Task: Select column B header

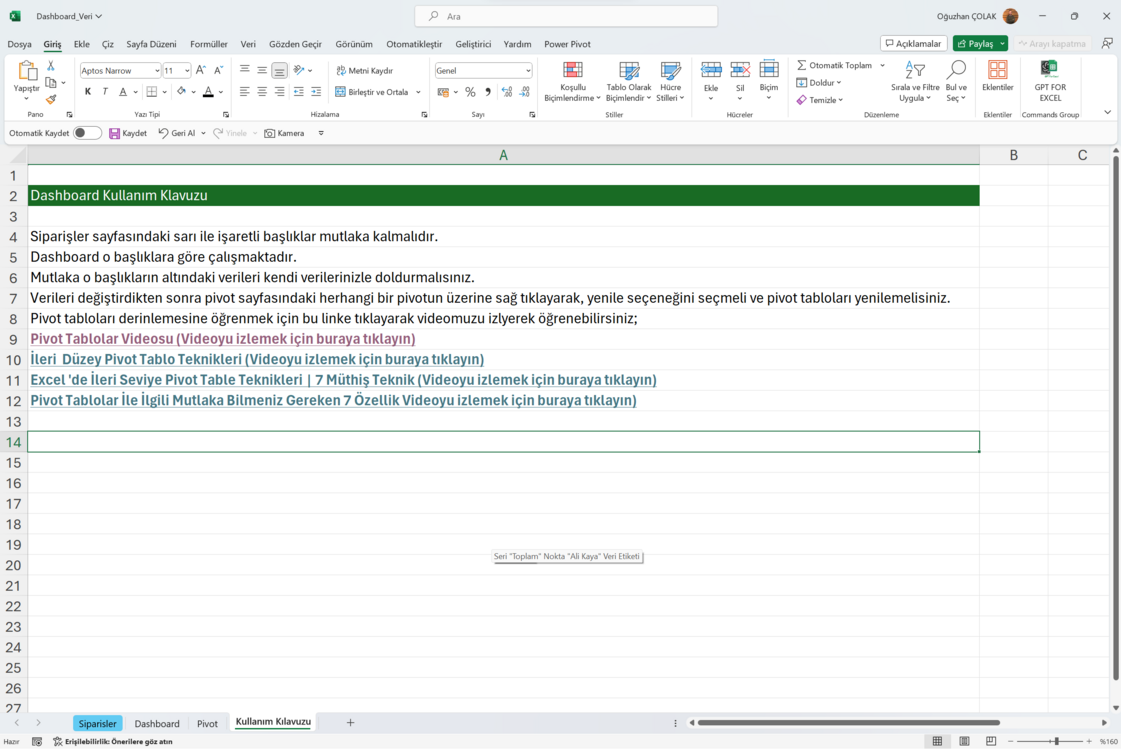Action: tap(1013, 155)
